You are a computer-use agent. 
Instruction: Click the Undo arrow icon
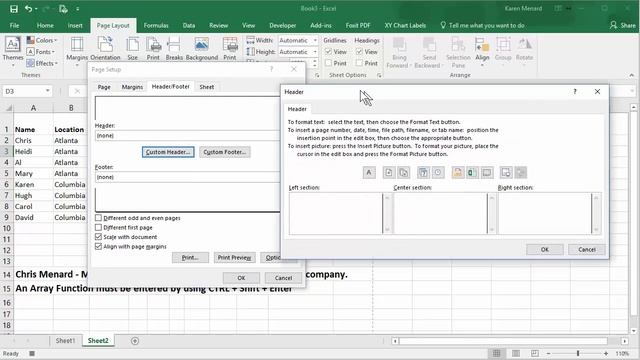tap(28, 9)
